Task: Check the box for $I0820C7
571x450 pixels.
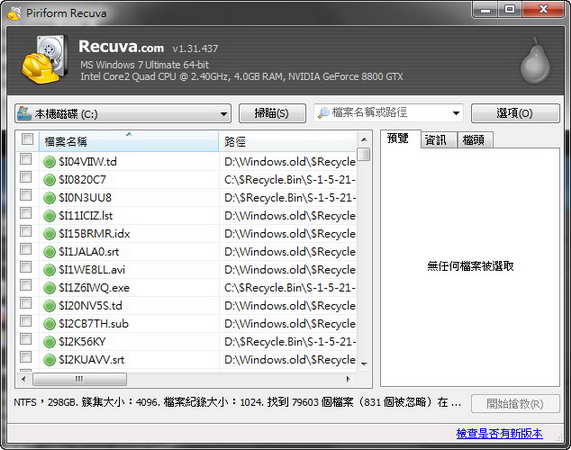Action: [26, 177]
